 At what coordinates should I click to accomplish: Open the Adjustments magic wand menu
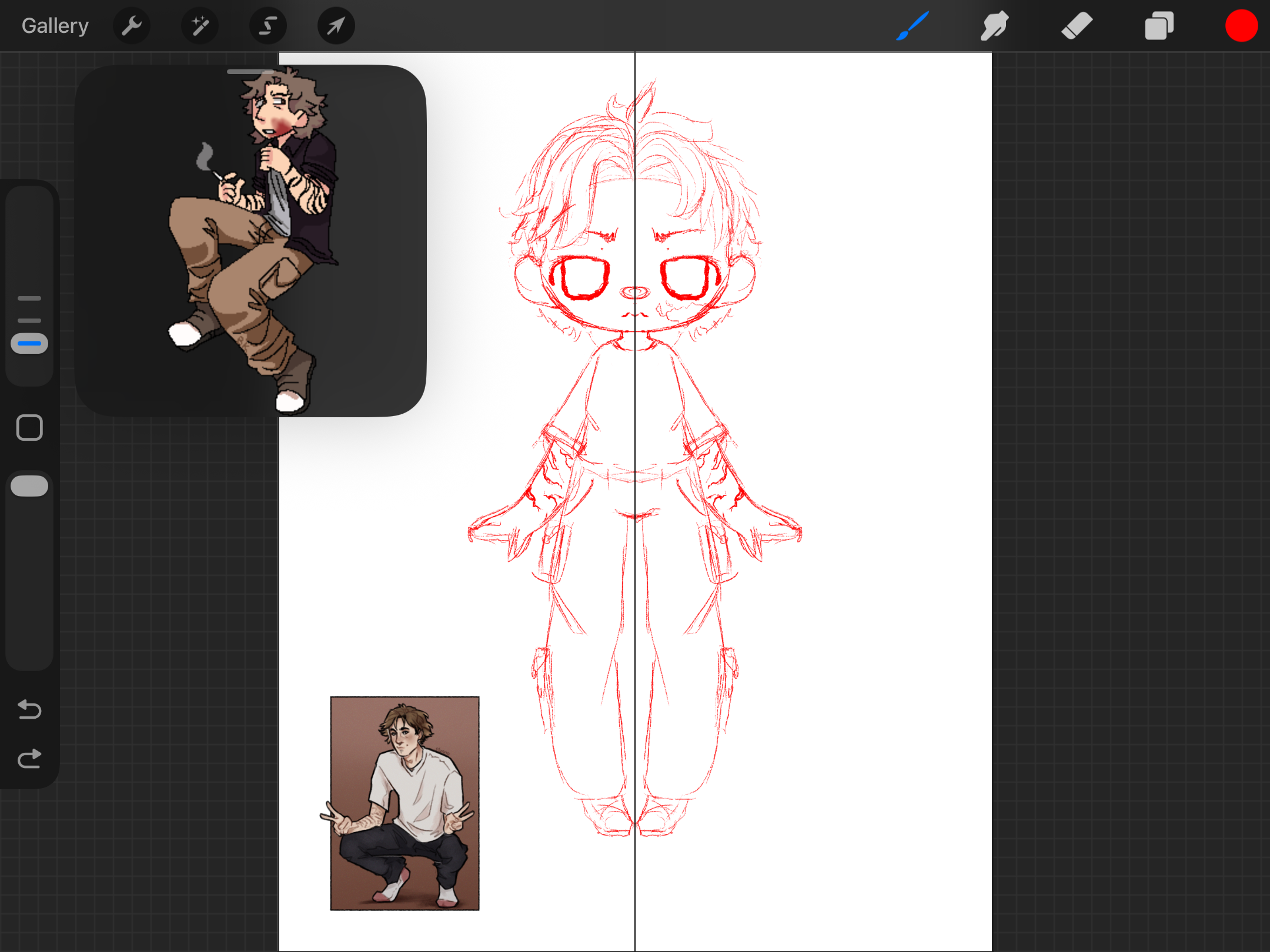200,26
